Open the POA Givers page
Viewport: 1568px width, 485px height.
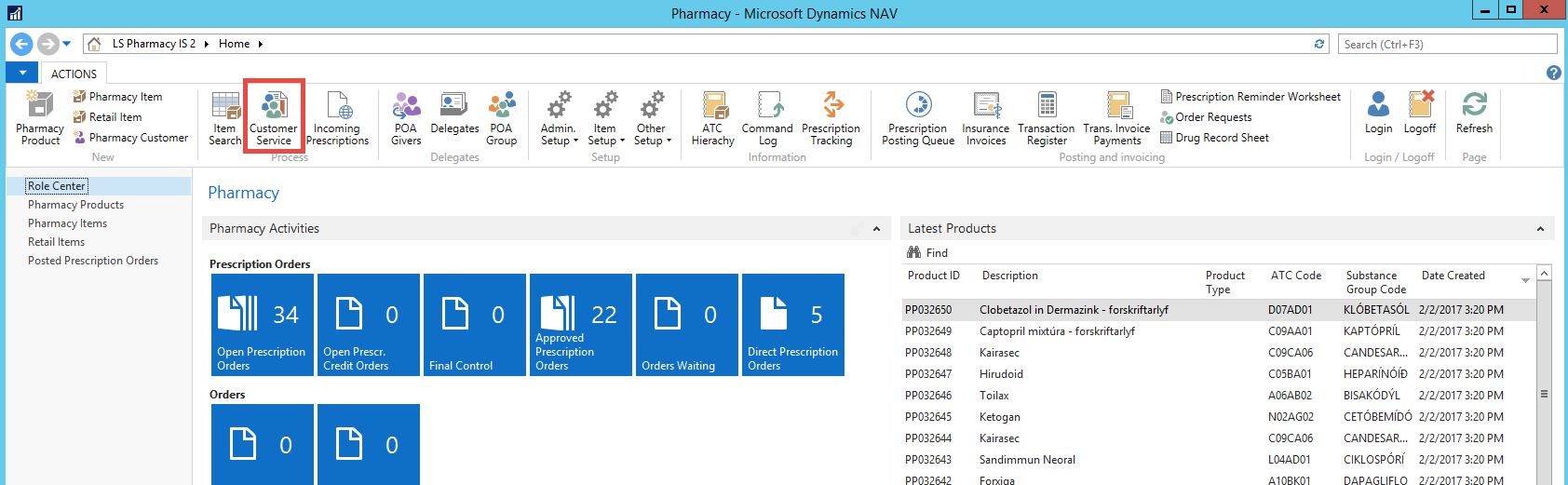click(x=406, y=118)
